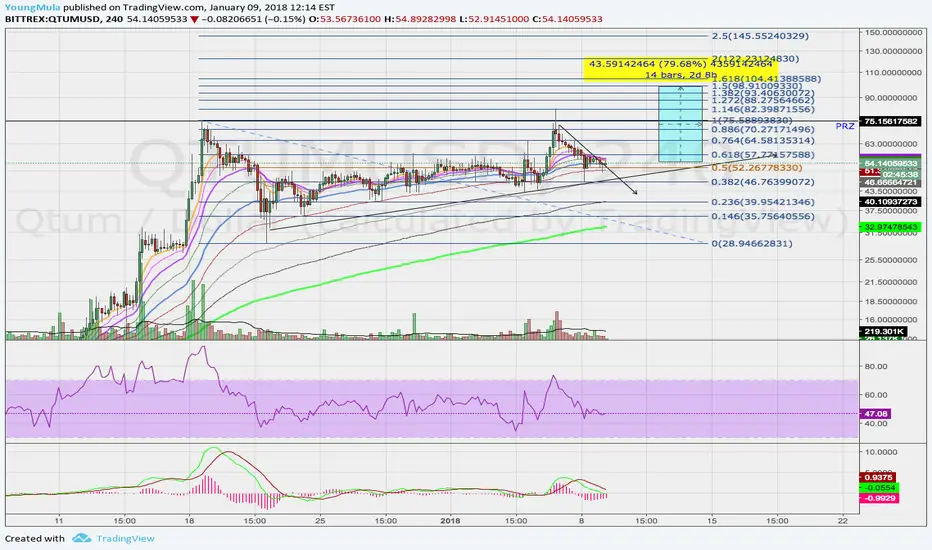This screenshot has width=932, height=550.
Task: Click the 130.00000000 price axis label
Action: point(893,52)
